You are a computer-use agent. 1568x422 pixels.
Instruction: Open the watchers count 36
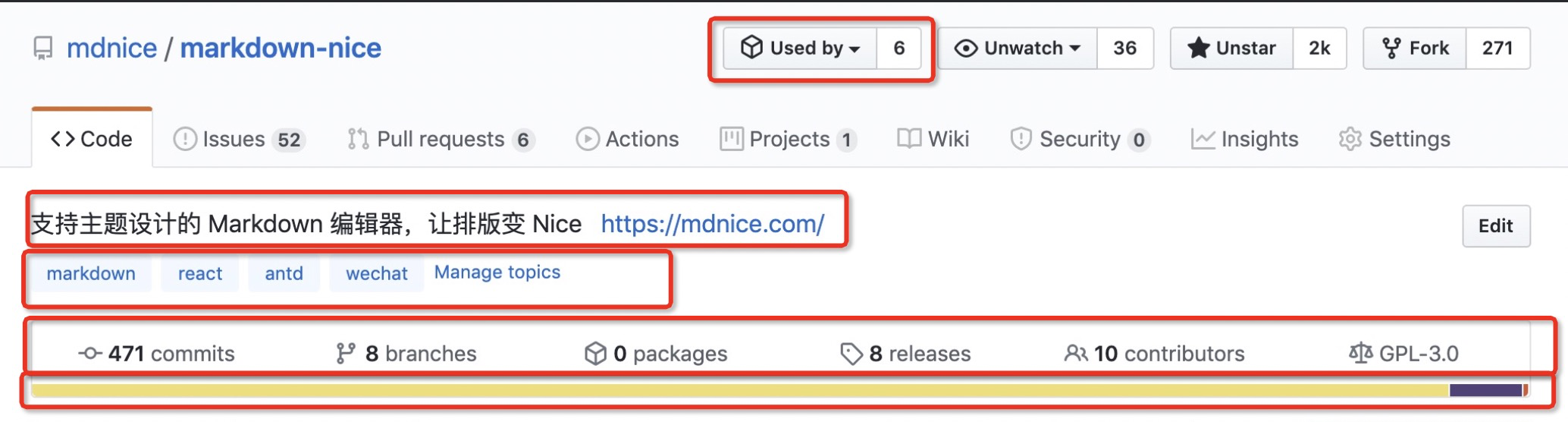1125,49
